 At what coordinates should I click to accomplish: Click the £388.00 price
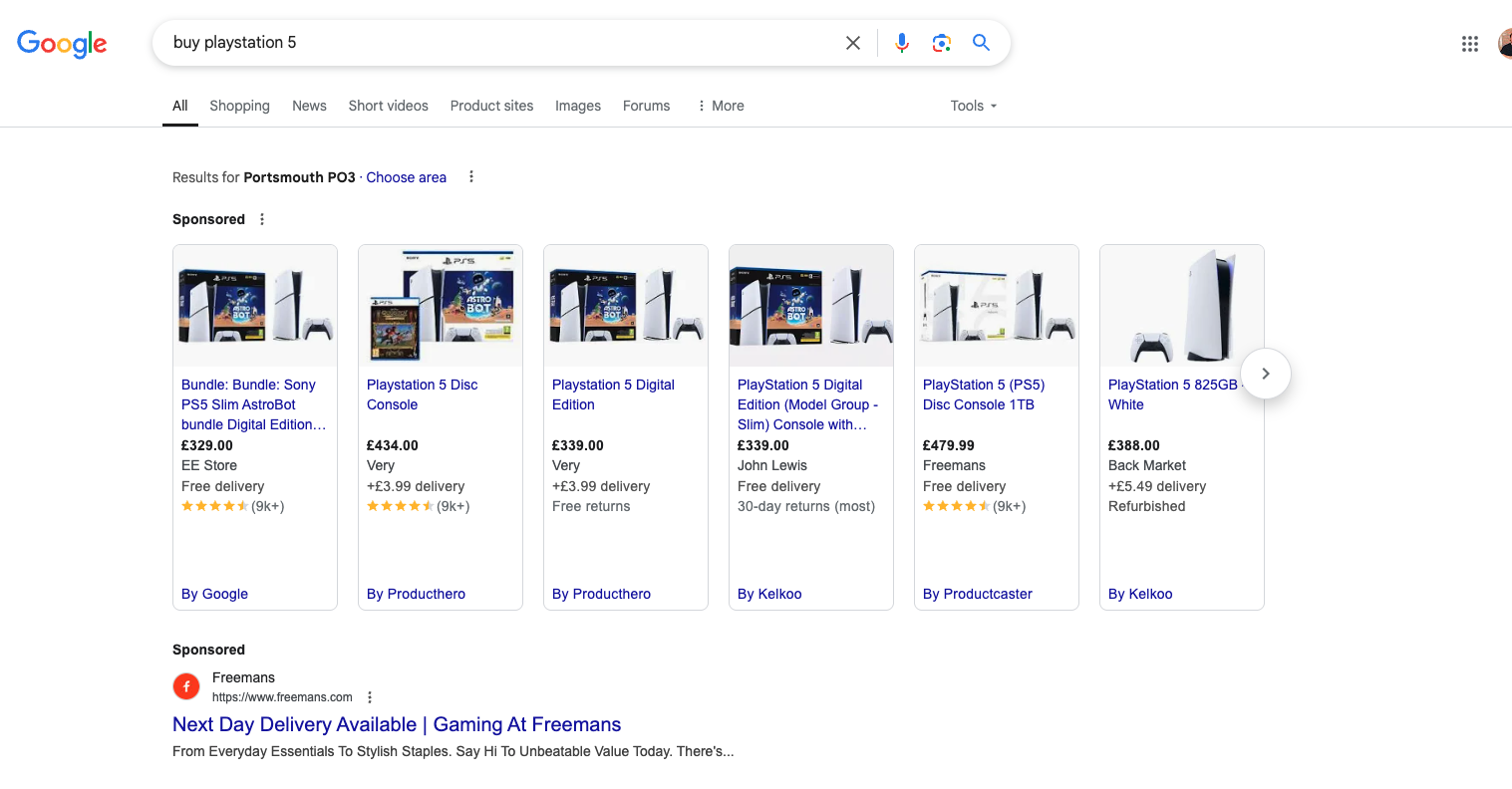pyautogui.click(x=1134, y=445)
